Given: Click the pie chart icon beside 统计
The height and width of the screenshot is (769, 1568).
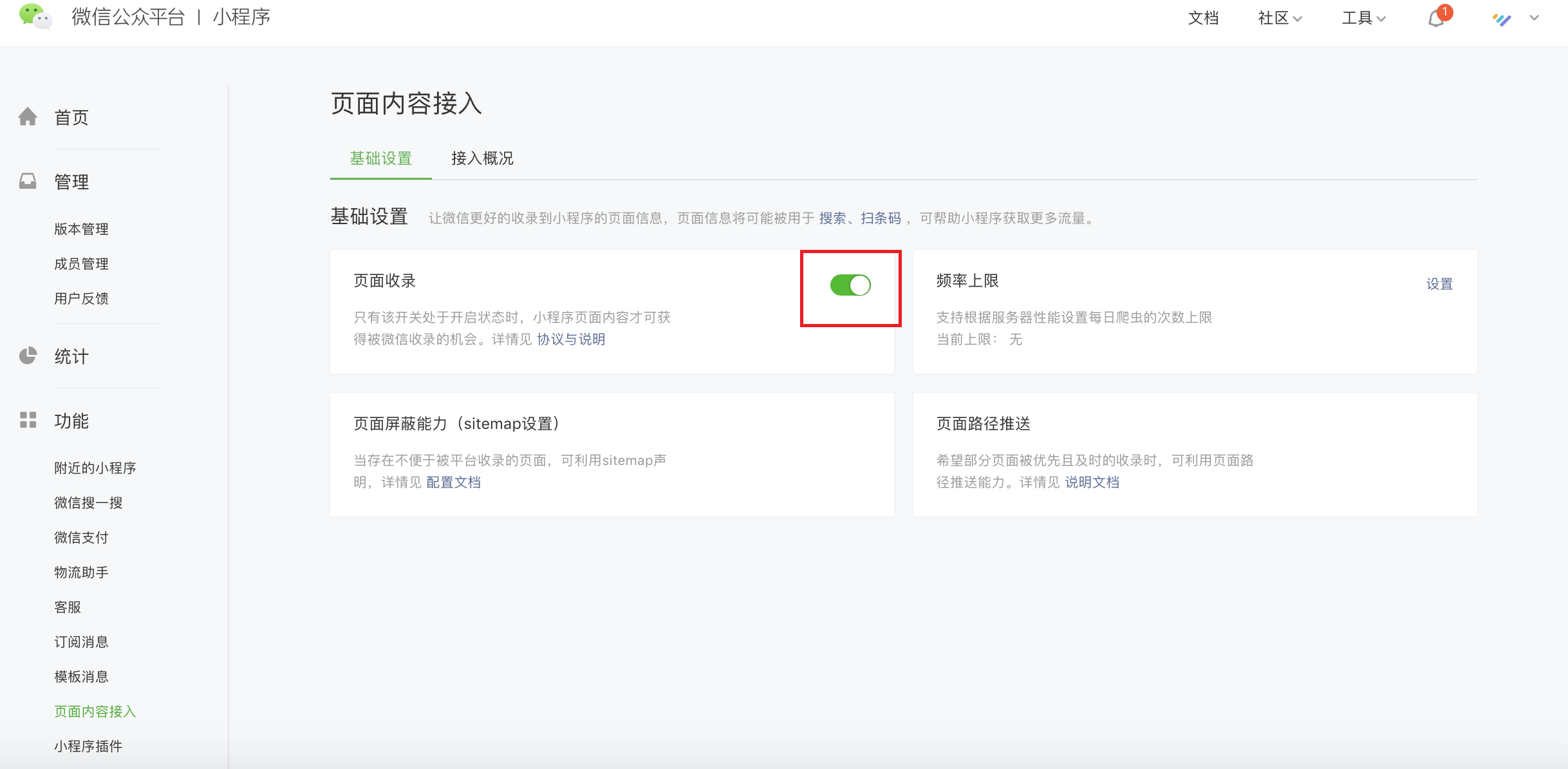Looking at the screenshot, I should [x=28, y=356].
